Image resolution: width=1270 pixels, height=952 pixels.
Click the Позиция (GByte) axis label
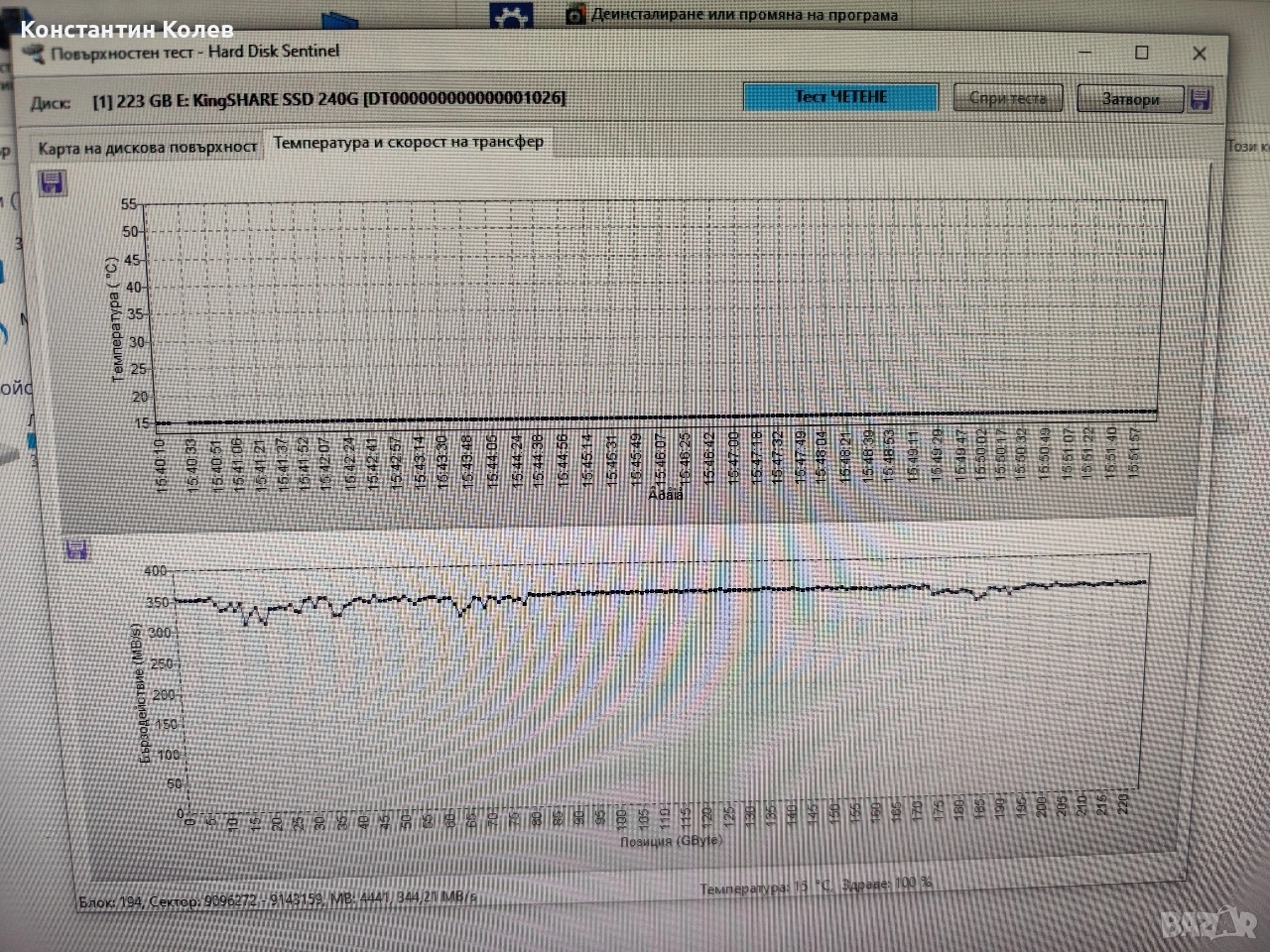(x=671, y=841)
